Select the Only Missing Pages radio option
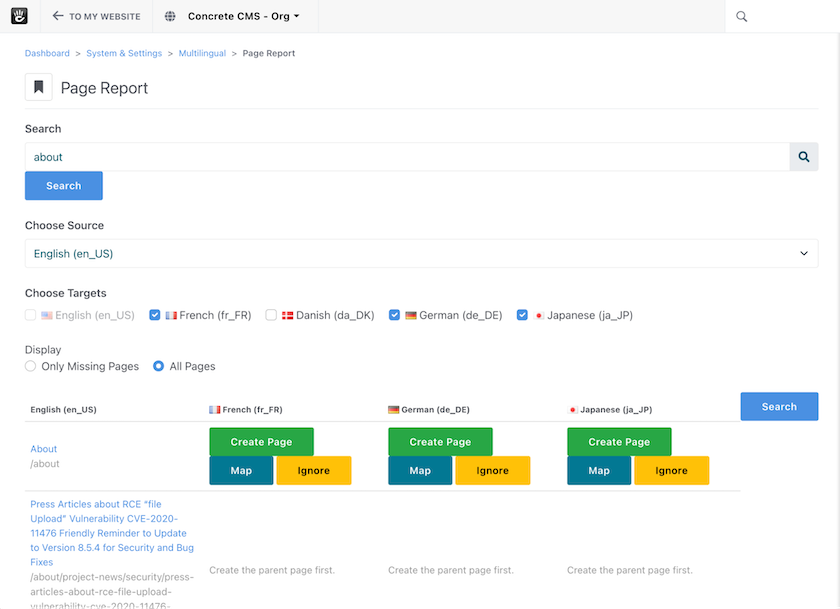This screenshot has height=609, width=840. pyautogui.click(x=31, y=367)
